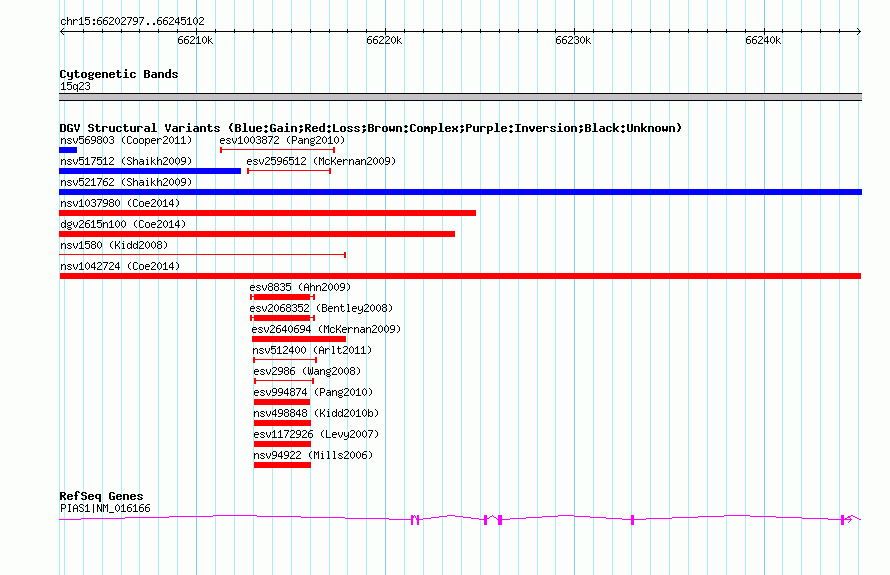This screenshot has height=575, width=890.
Task: Click the nsv521762 (Shaikh2009) label
Action: pos(126,182)
